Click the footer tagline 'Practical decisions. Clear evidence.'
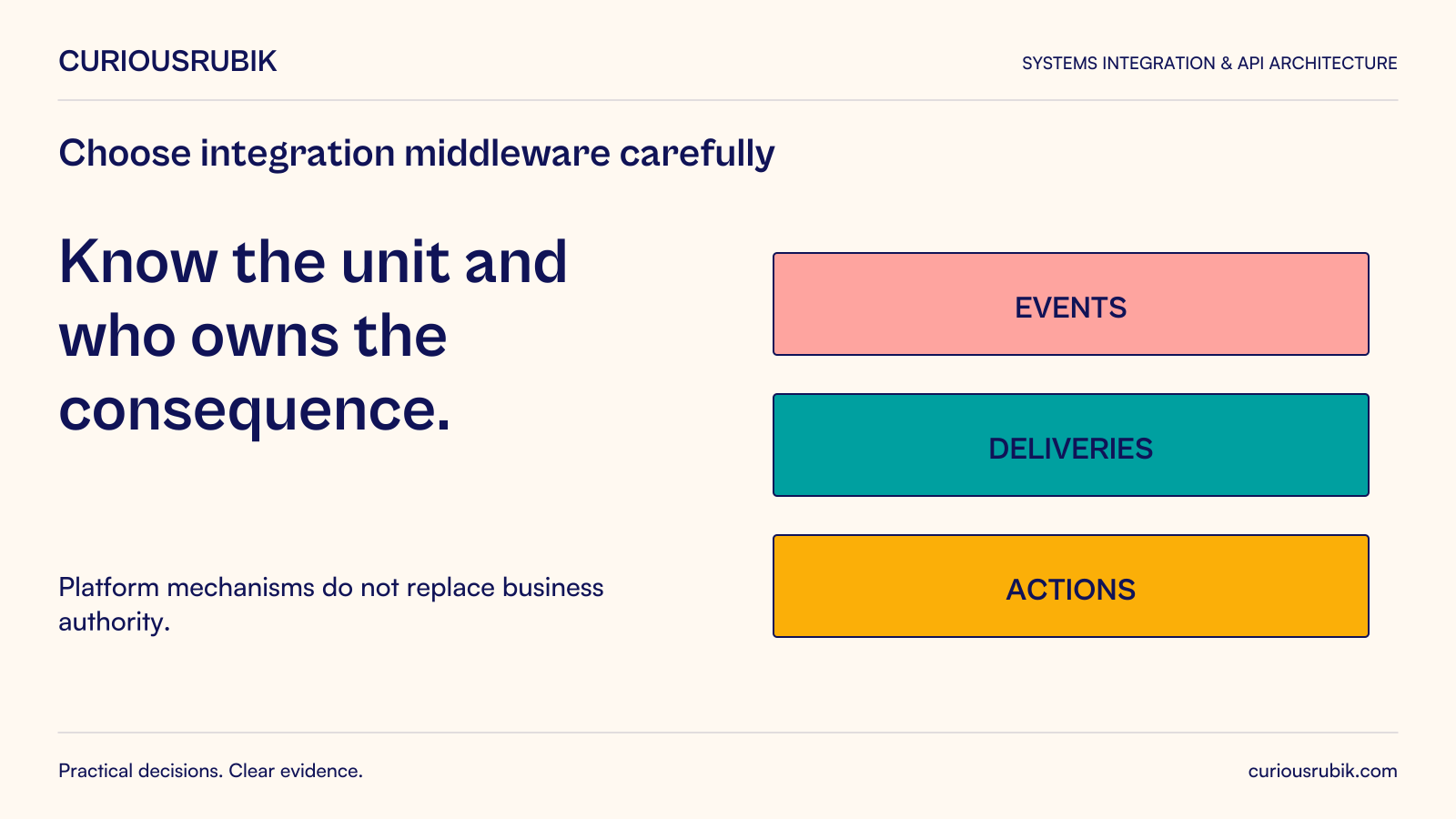The width and height of the screenshot is (1456, 819). [x=211, y=771]
